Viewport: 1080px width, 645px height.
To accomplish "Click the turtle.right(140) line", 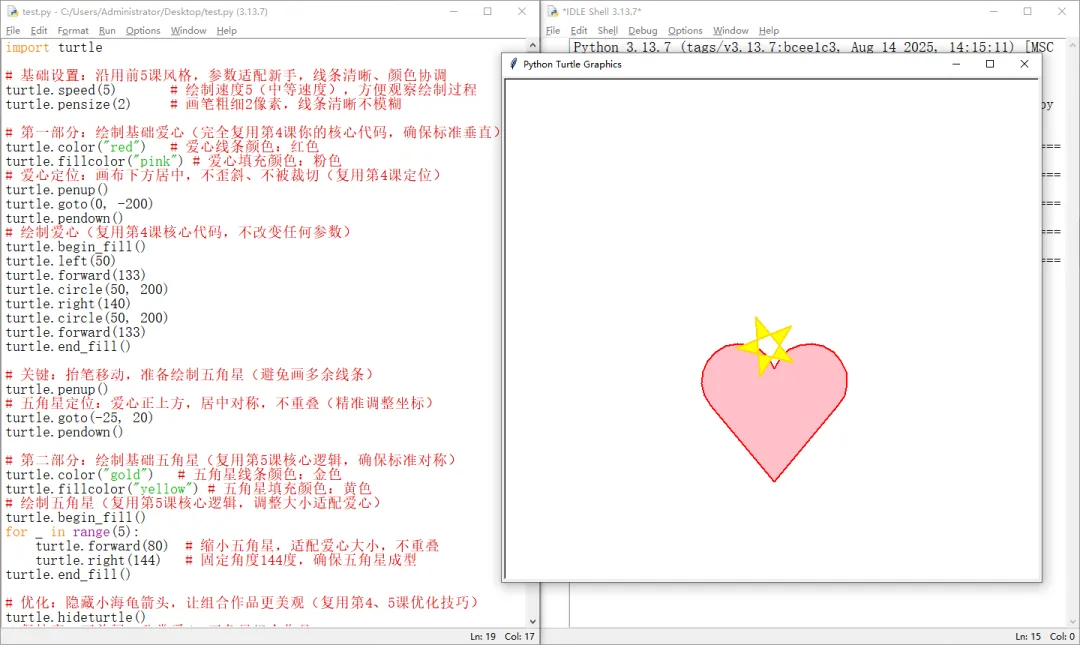I will [68, 304].
